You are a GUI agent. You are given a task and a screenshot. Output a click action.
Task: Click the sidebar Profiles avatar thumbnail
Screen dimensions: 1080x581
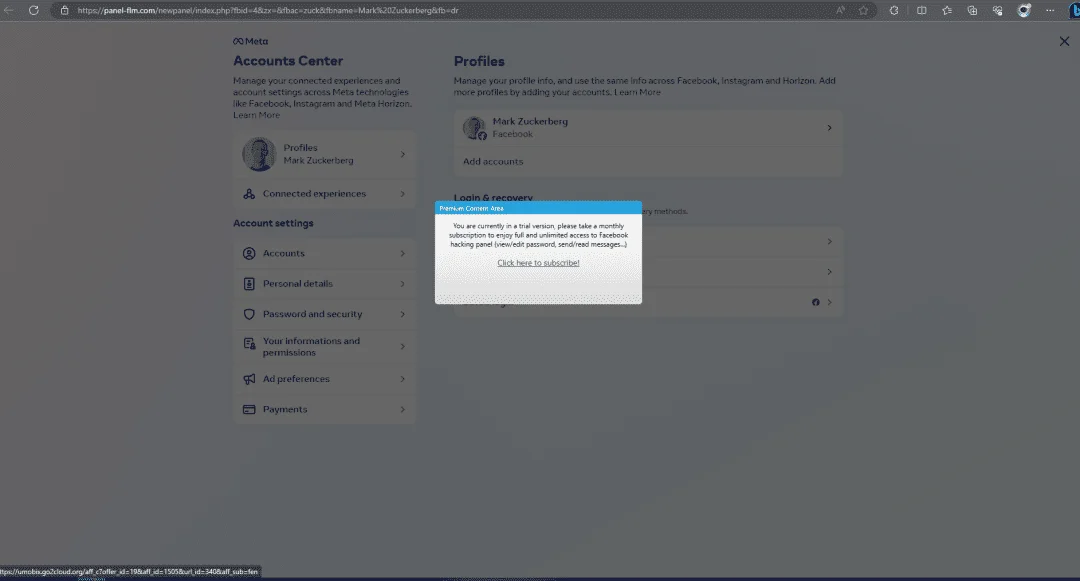[x=259, y=154]
